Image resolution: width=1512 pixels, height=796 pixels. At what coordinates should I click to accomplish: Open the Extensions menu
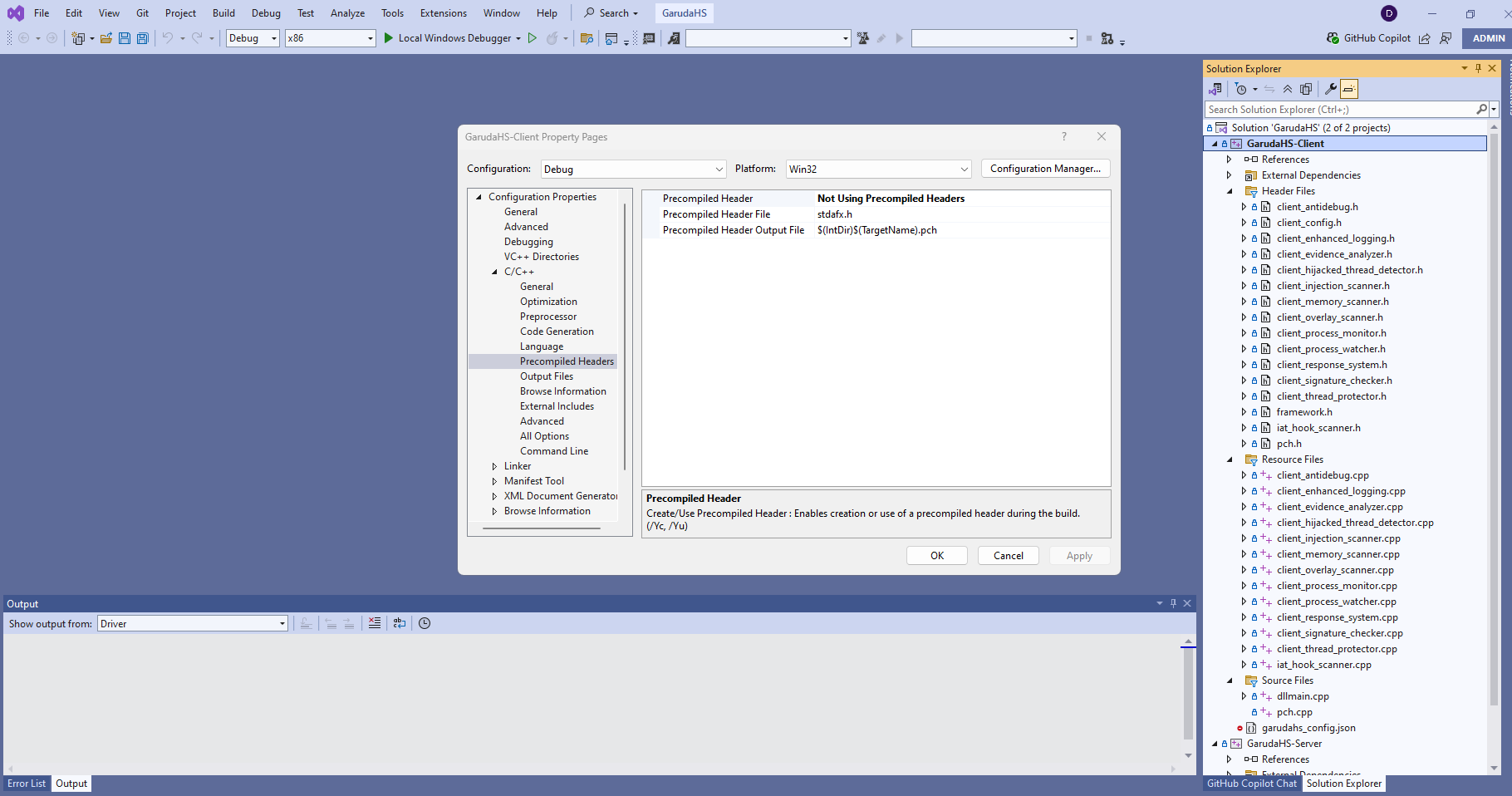pyautogui.click(x=444, y=13)
